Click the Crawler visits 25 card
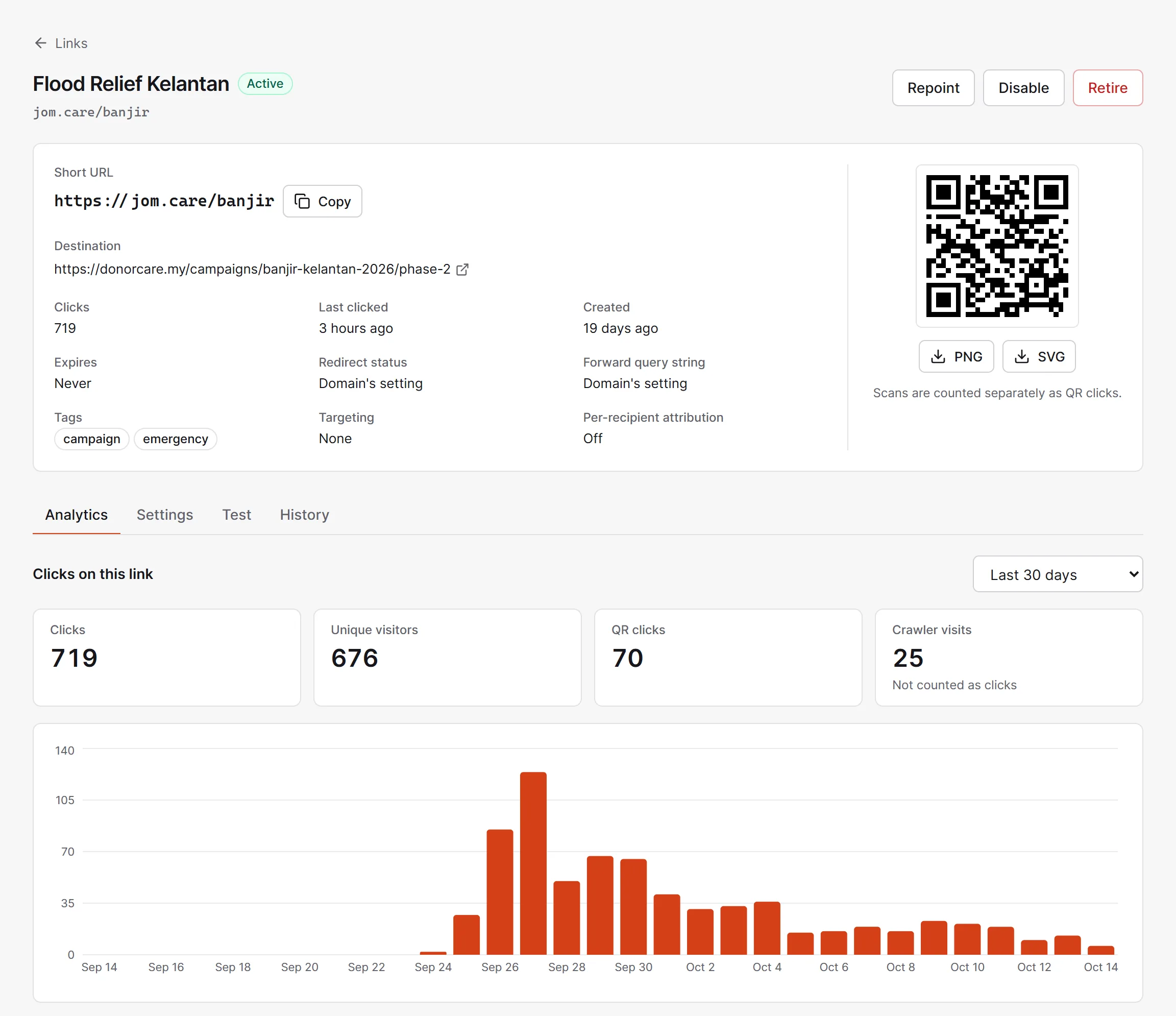Screen dimensions: 1176x1016 click(x=1009, y=657)
